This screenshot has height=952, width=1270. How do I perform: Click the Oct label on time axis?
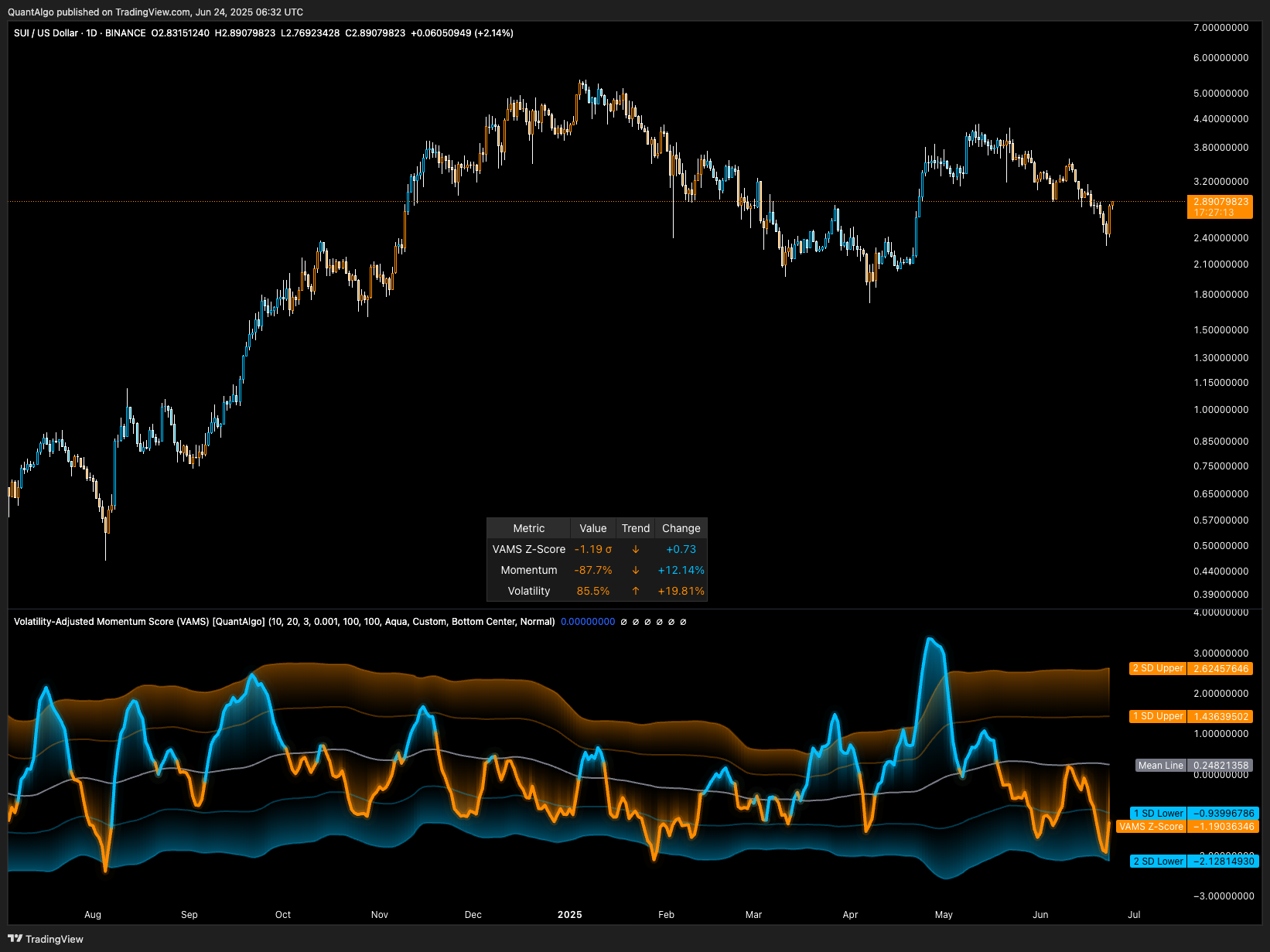pos(283,915)
